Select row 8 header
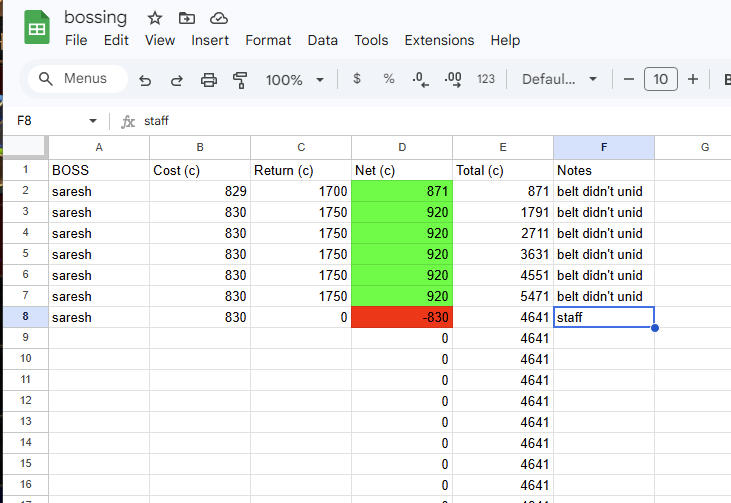This screenshot has height=503, width=731. coord(26,317)
